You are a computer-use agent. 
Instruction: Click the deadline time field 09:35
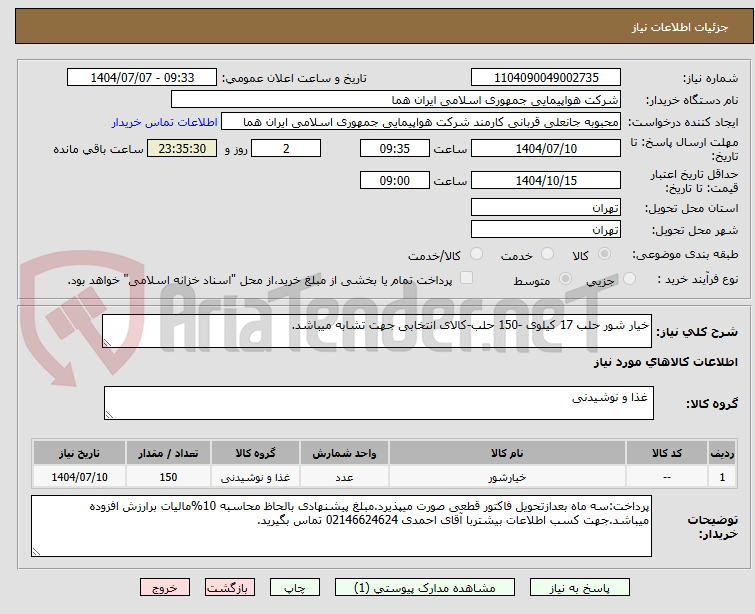[394, 148]
